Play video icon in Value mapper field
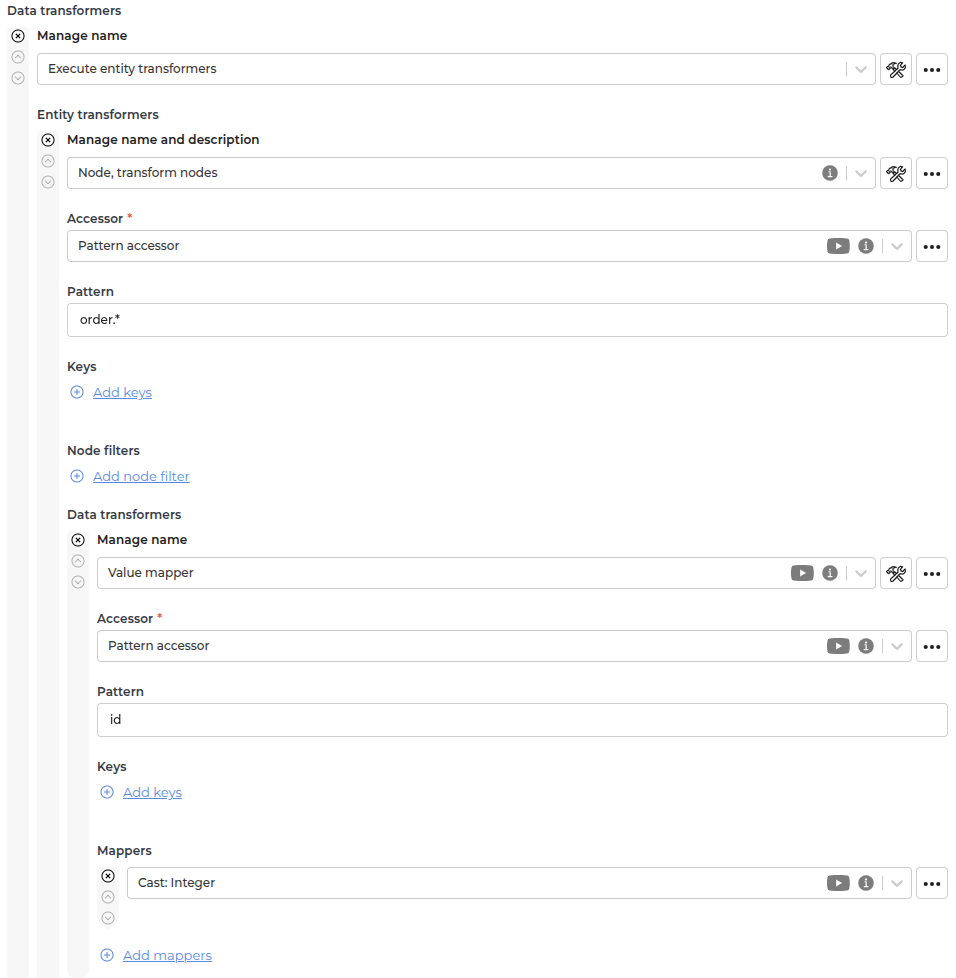Screen dimensions: 956x978 [802, 573]
